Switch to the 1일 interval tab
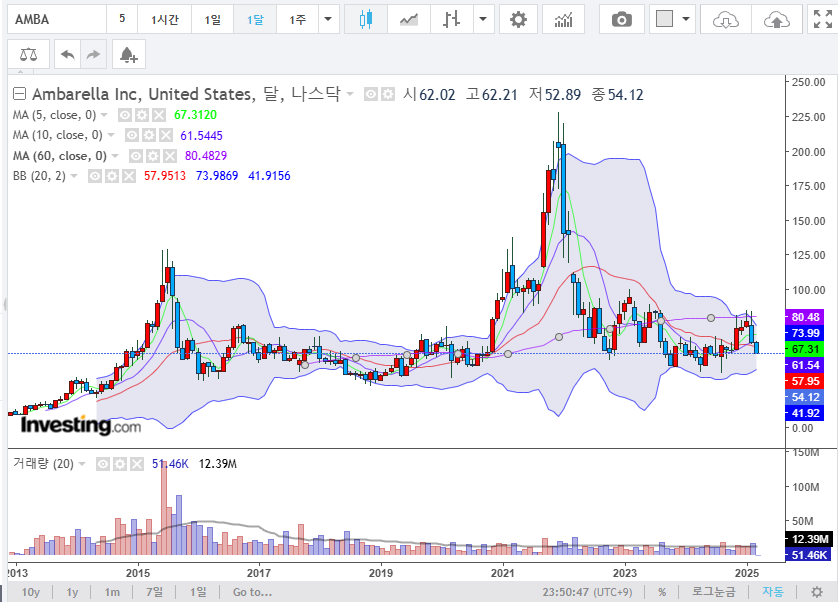Screen dimensions: 838x602 click(x=211, y=18)
